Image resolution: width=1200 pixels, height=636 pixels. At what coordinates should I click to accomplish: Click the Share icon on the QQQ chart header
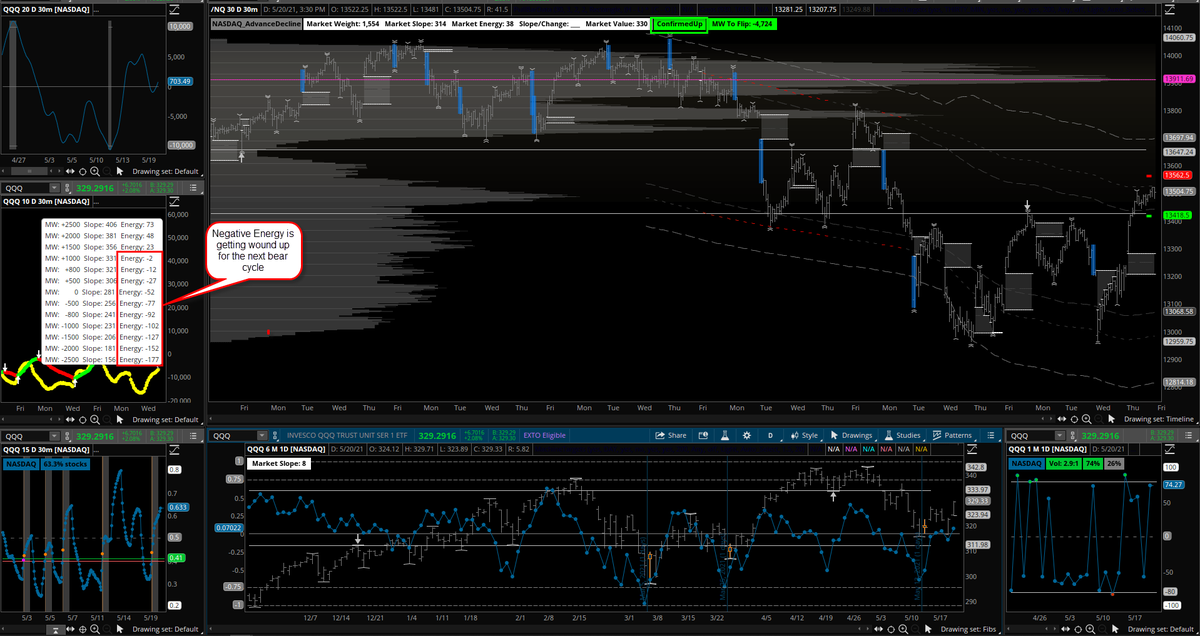672,435
